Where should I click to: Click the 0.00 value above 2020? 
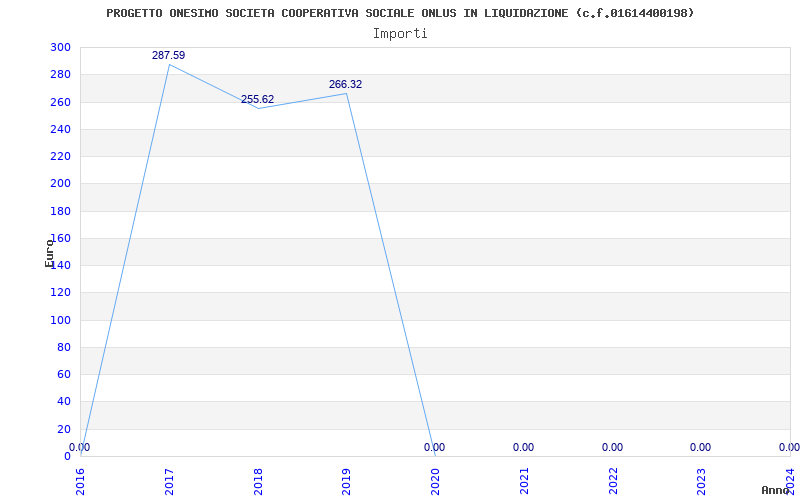[x=434, y=447]
